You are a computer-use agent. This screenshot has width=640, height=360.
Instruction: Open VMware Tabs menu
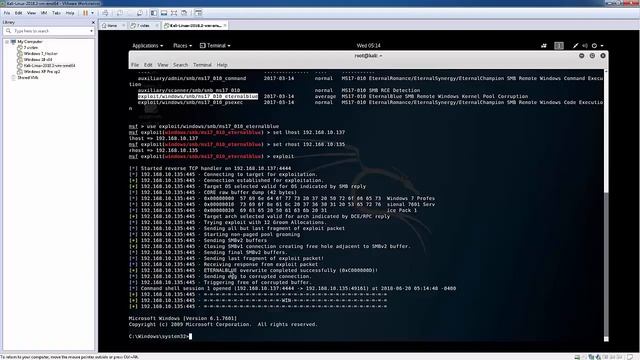[56, 13]
